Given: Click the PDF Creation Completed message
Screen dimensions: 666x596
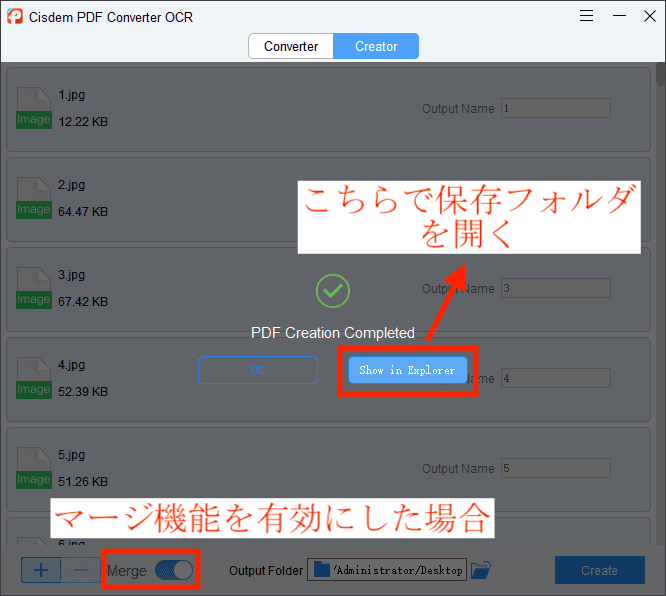Looking at the screenshot, I should point(333,333).
